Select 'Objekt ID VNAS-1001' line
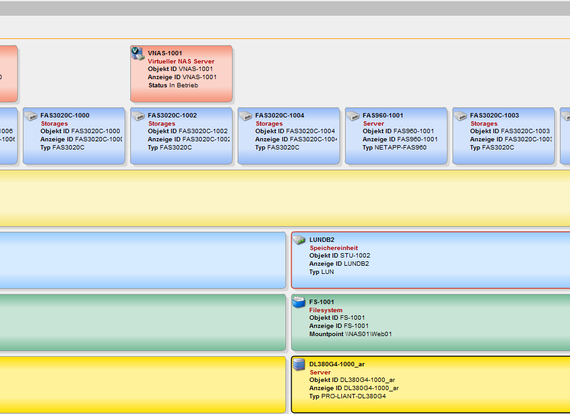Image resolution: width=570 pixels, height=414 pixels. [180, 69]
